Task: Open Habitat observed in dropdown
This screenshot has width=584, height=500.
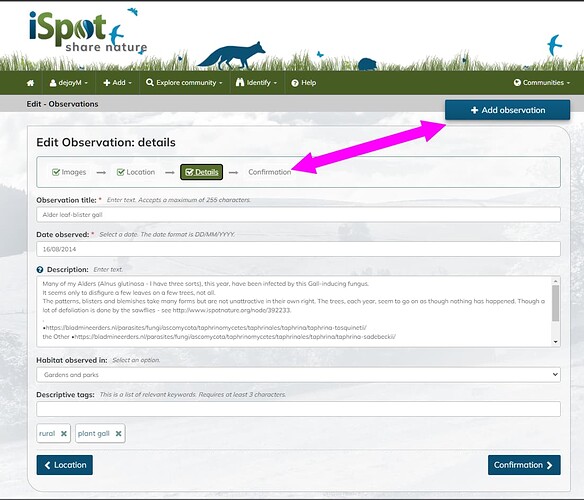Action: pyautogui.click(x=298, y=374)
